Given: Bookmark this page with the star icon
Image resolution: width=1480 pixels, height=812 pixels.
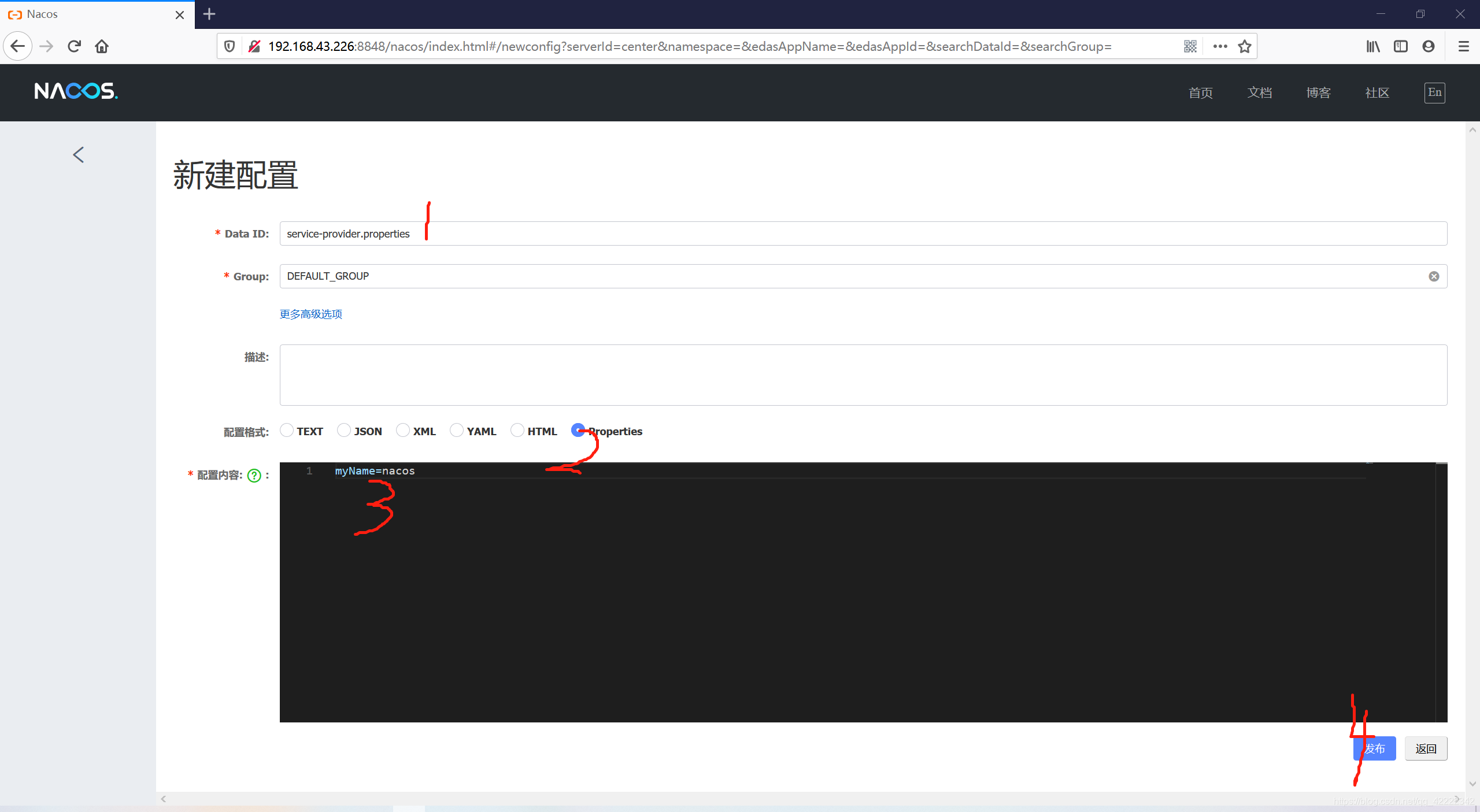Looking at the screenshot, I should [1245, 46].
